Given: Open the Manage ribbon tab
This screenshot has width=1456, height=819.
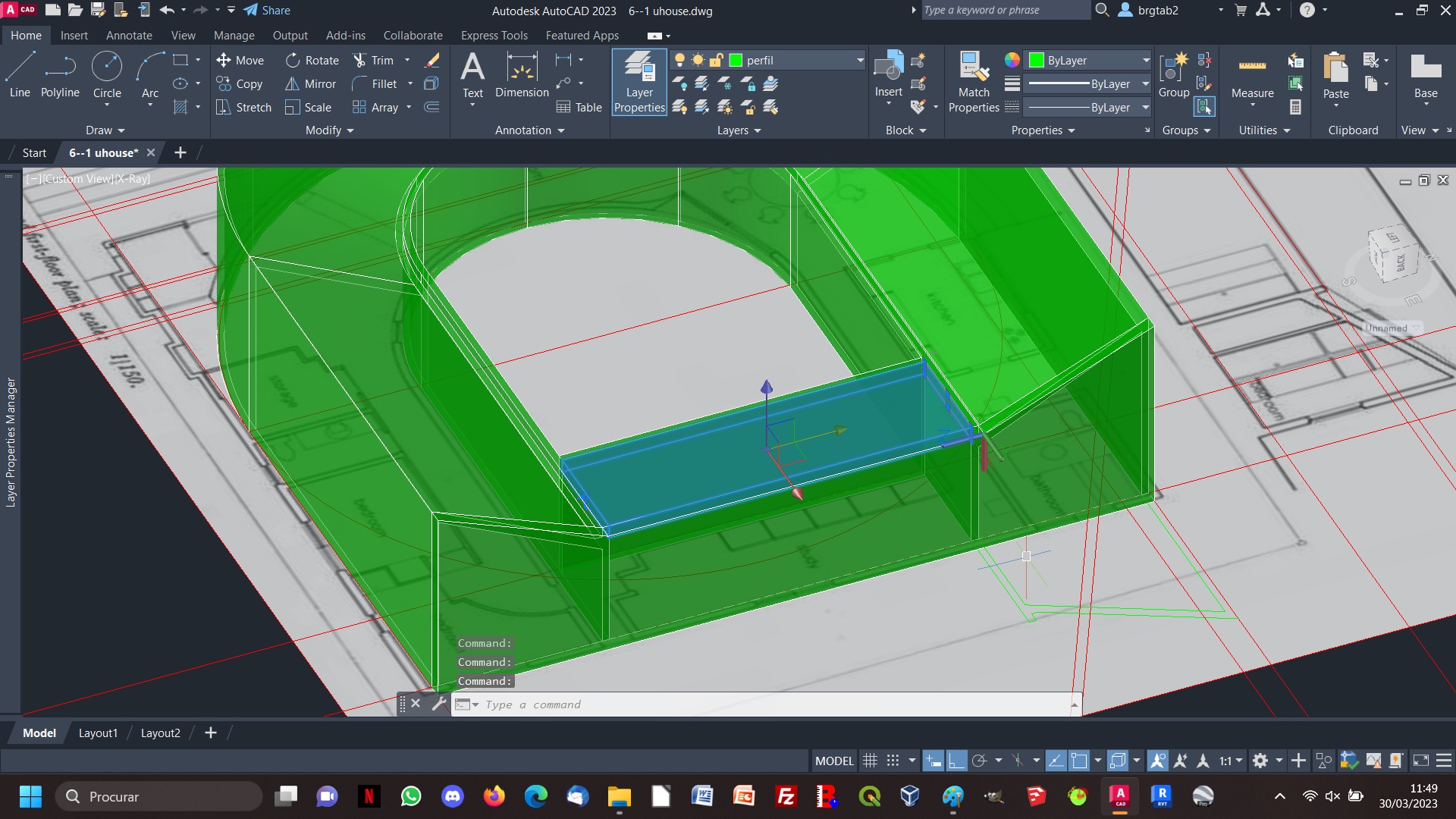Looking at the screenshot, I should coord(234,35).
